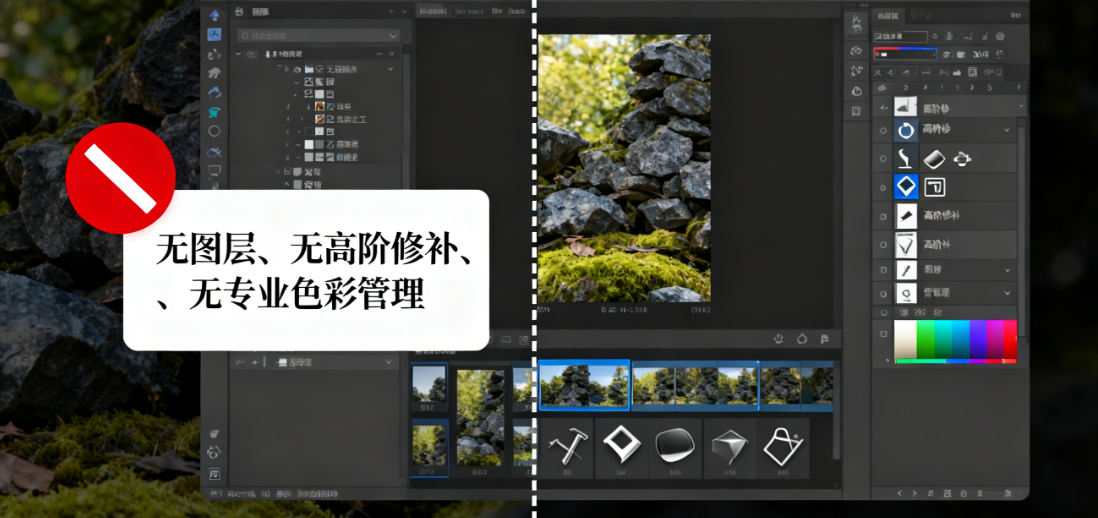Select the paint bucket tool tile
This screenshot has width=1098, height=518.
(x=783, y=448)
